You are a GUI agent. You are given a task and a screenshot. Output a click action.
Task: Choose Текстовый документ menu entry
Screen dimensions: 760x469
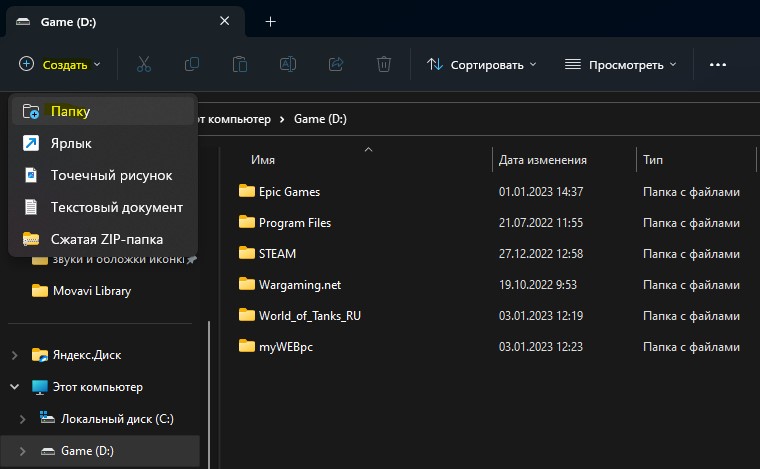click(103, 207)
